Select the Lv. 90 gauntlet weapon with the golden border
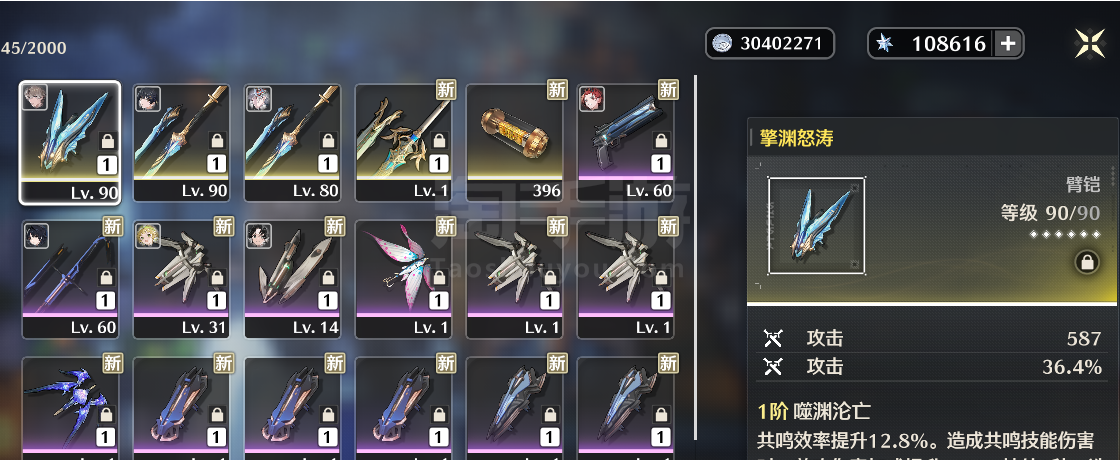 (x=70, y=143)
